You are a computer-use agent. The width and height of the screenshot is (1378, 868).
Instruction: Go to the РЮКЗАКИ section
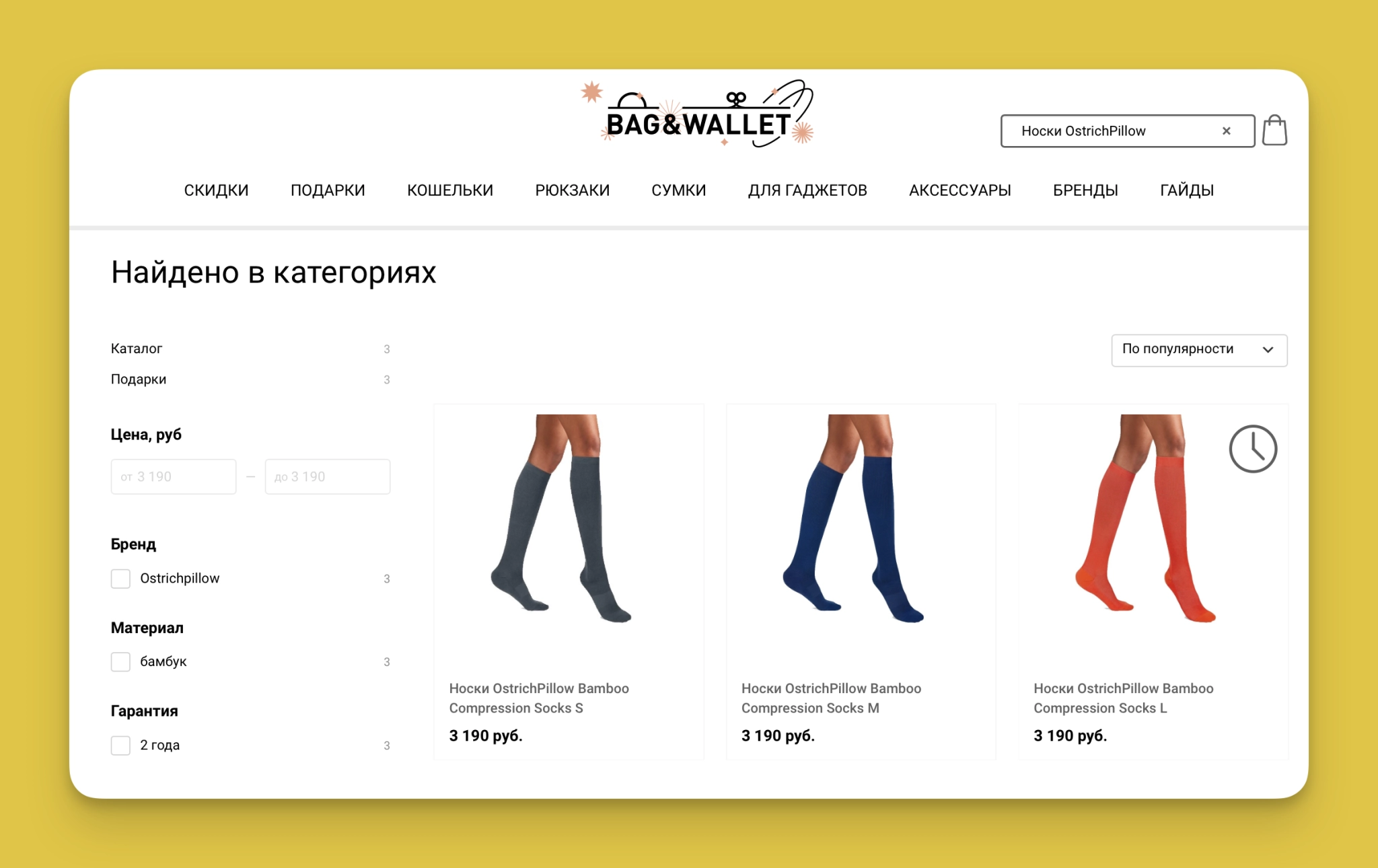click(572, 190)
